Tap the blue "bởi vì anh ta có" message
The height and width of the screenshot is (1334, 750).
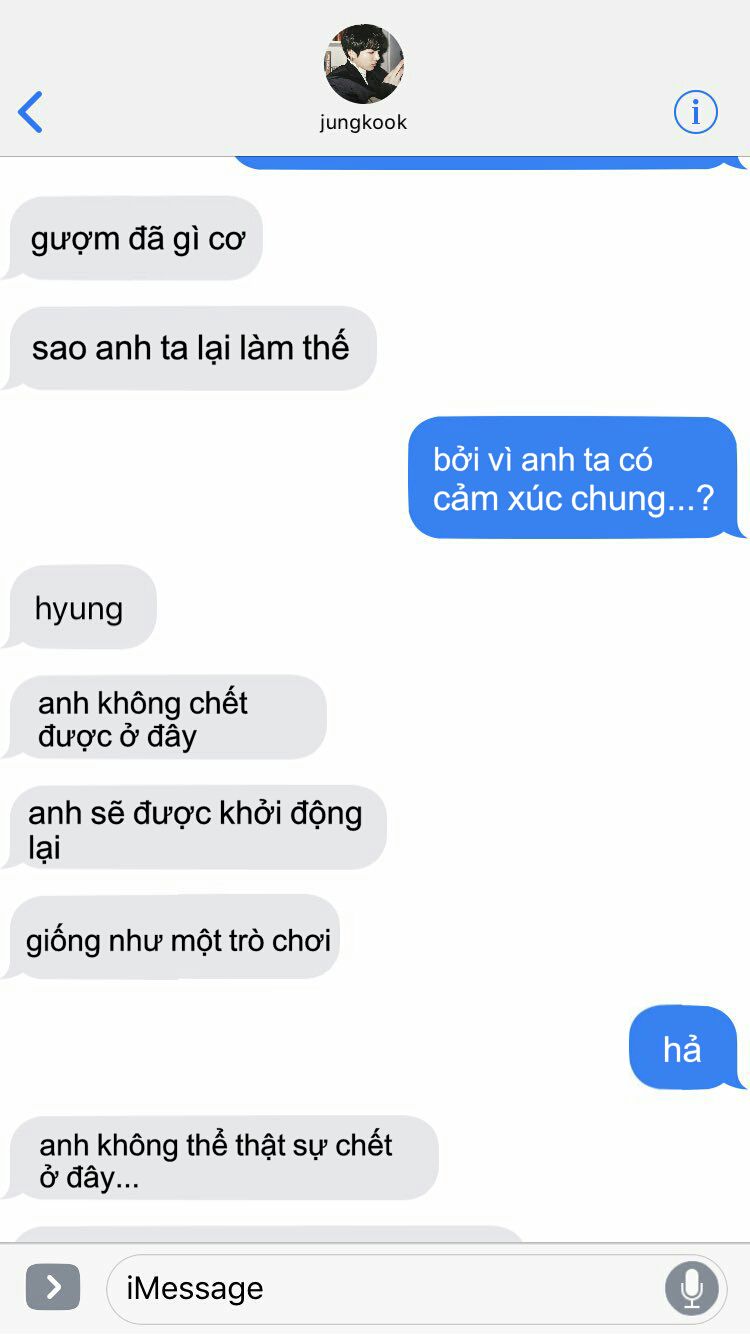575,478
